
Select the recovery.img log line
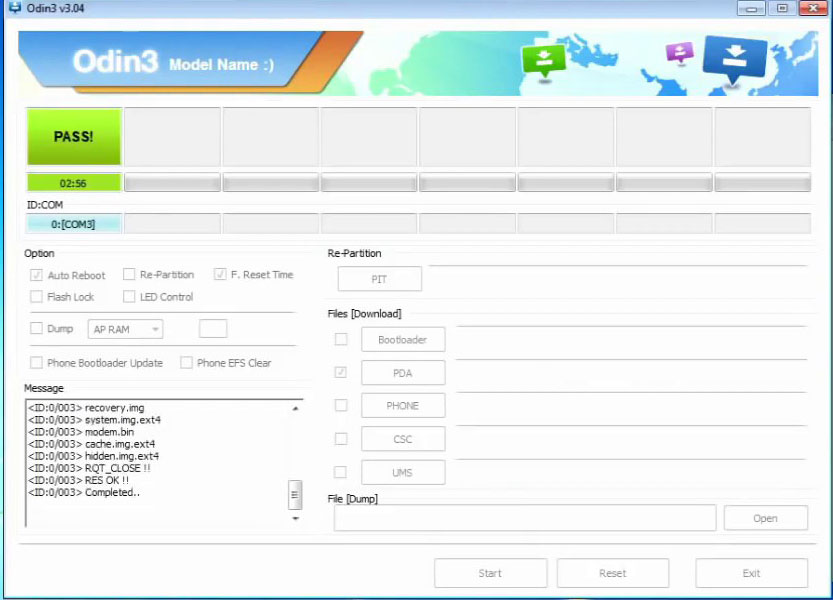86,408
